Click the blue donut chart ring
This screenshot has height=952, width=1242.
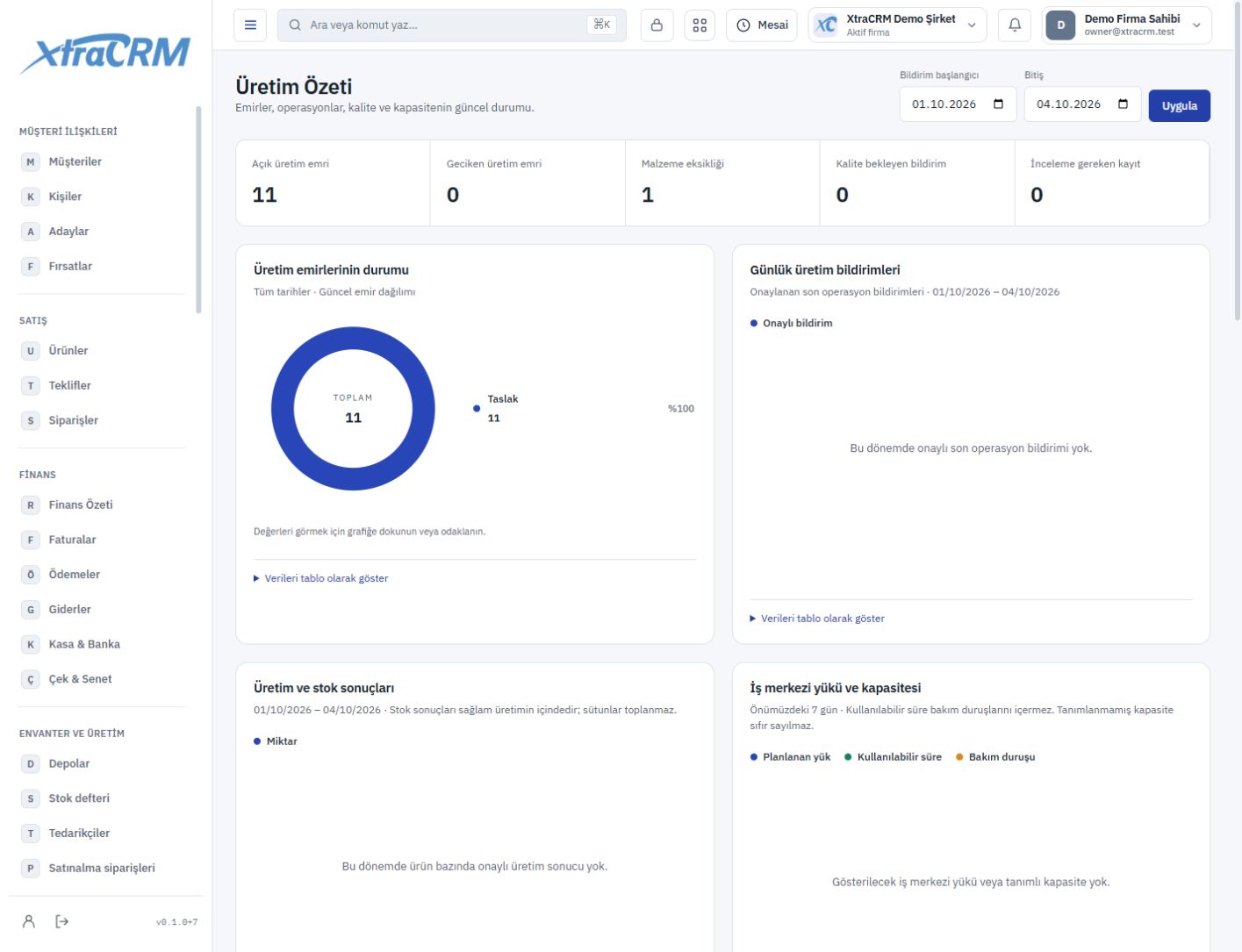282,409
